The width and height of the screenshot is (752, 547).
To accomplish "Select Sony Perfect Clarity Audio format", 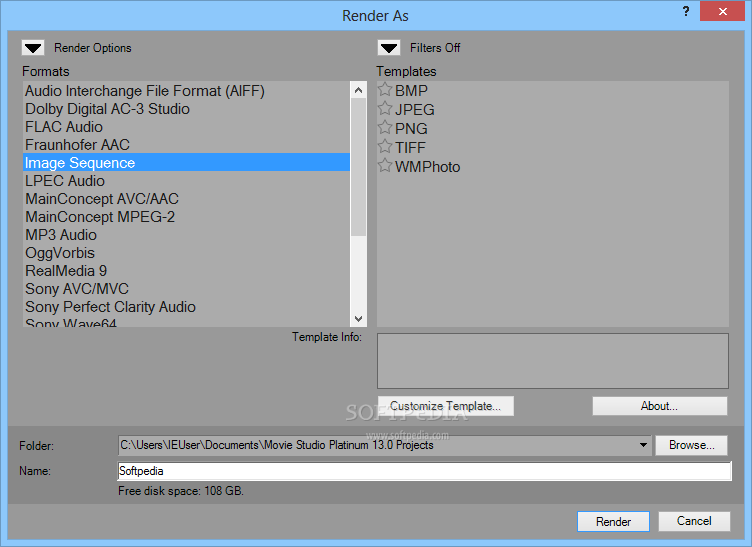I will point(187,306).
